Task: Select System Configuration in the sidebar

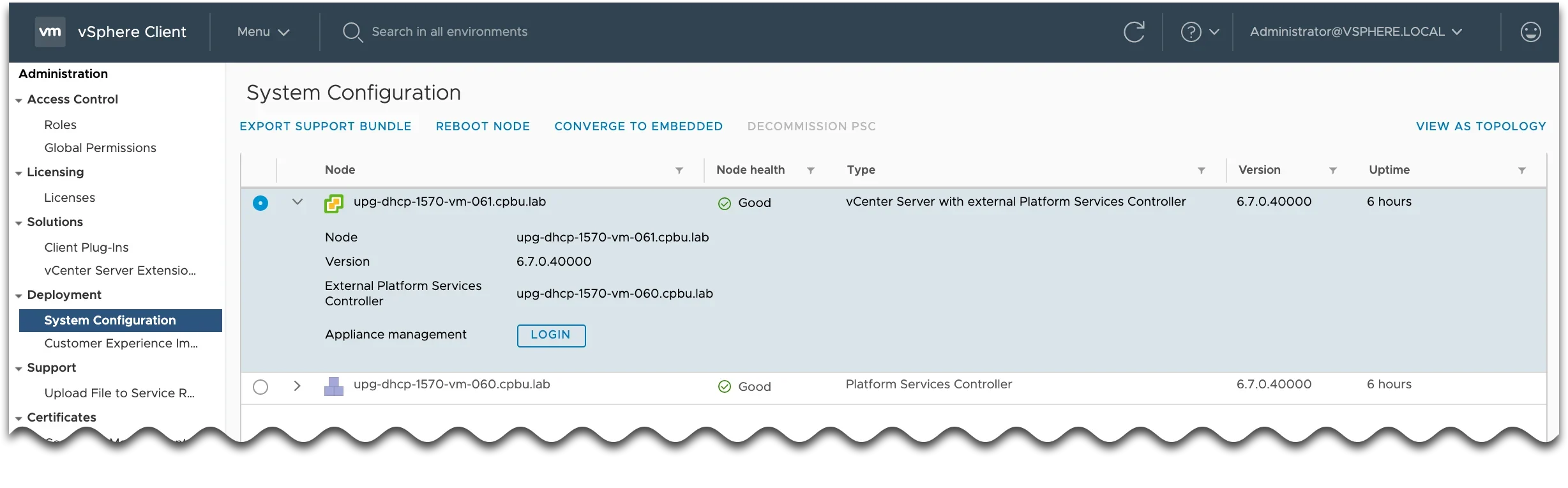Action: pyautogui.click(x=121, y=321)
